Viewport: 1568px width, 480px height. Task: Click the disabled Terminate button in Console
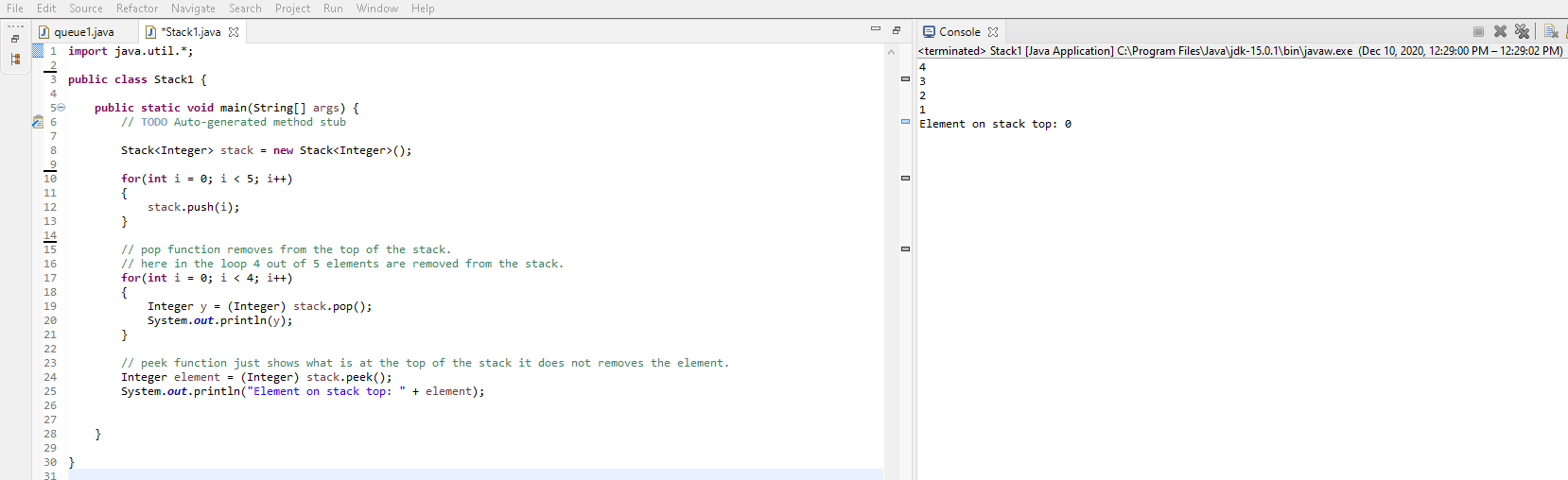(1478, 31)
